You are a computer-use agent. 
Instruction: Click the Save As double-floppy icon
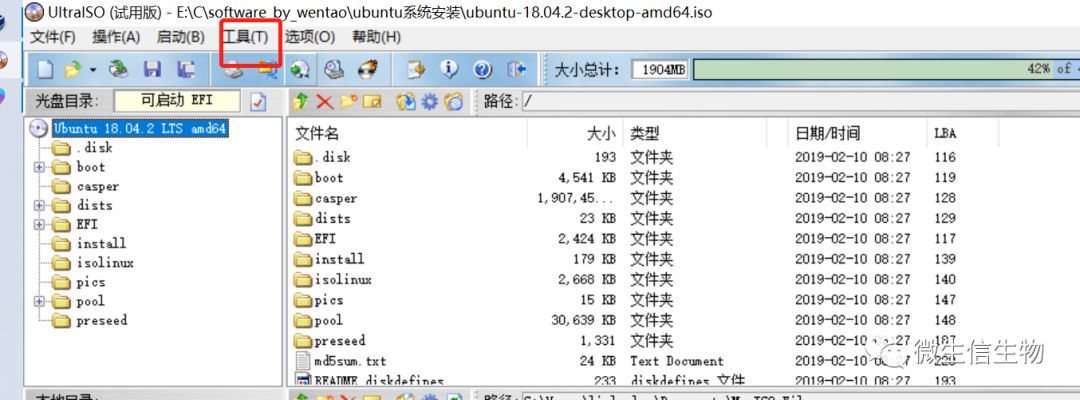tap(185, 69)
